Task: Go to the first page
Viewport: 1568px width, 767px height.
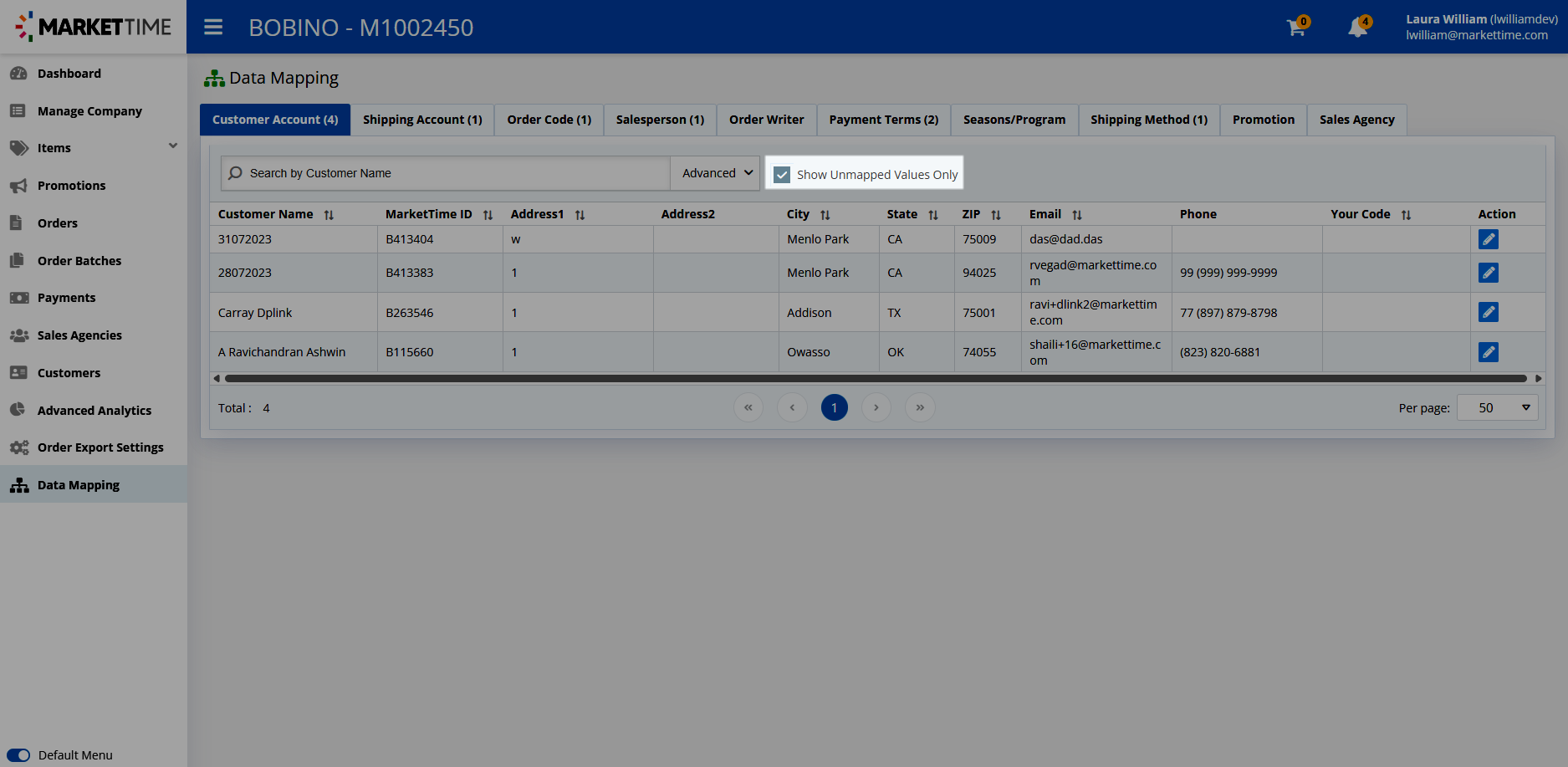Action: point(748,407)
